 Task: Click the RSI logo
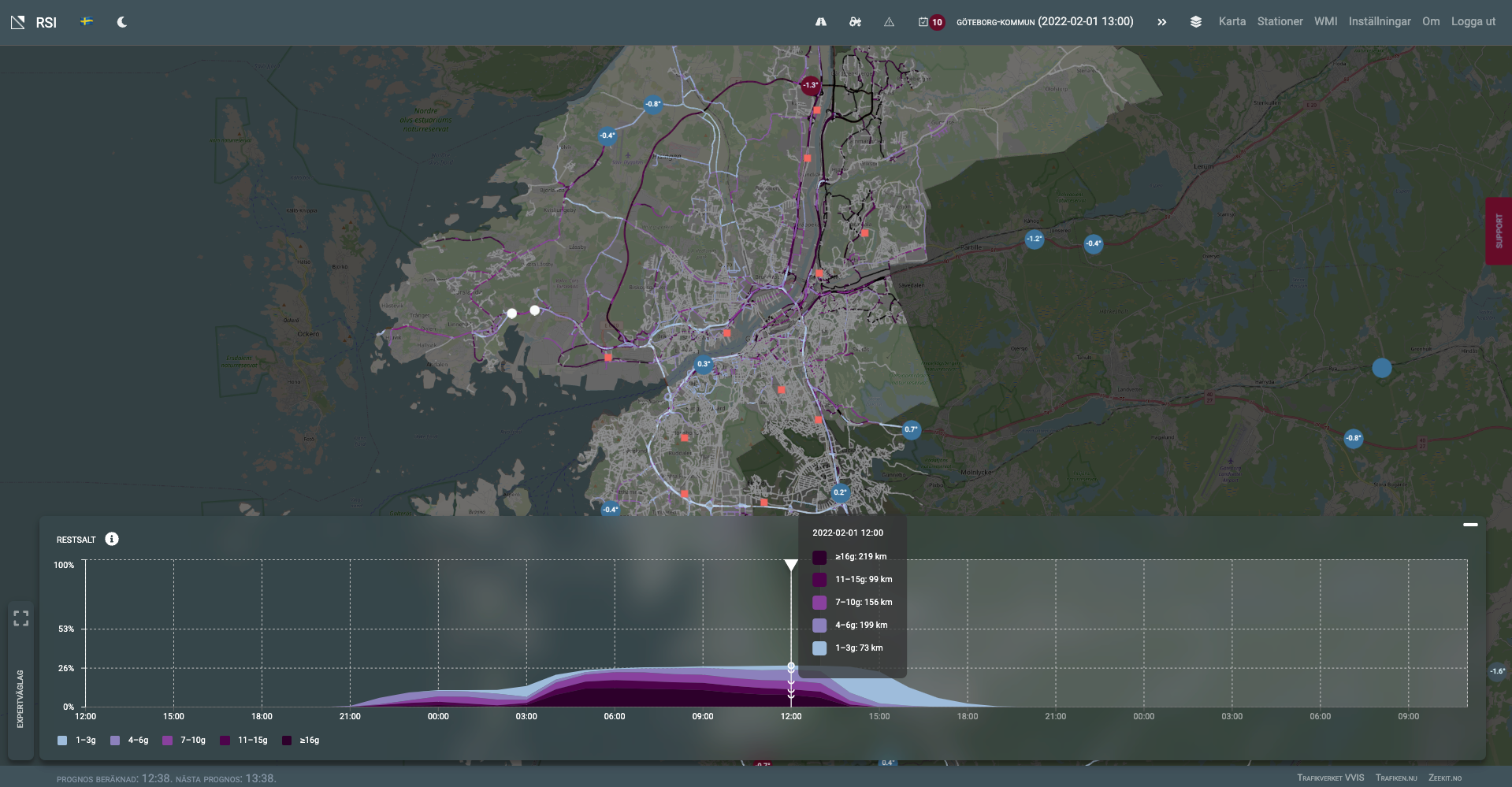coord(34,22)
